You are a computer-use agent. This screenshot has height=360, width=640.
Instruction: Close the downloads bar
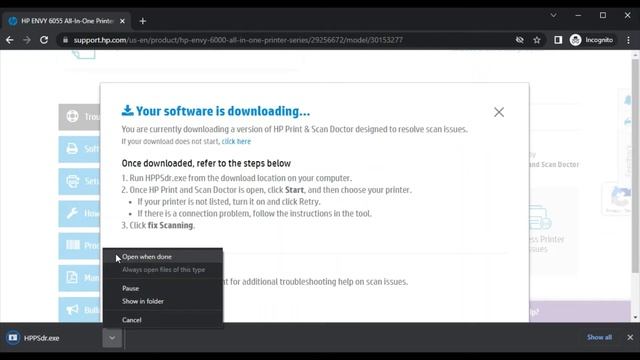point(630,338)
